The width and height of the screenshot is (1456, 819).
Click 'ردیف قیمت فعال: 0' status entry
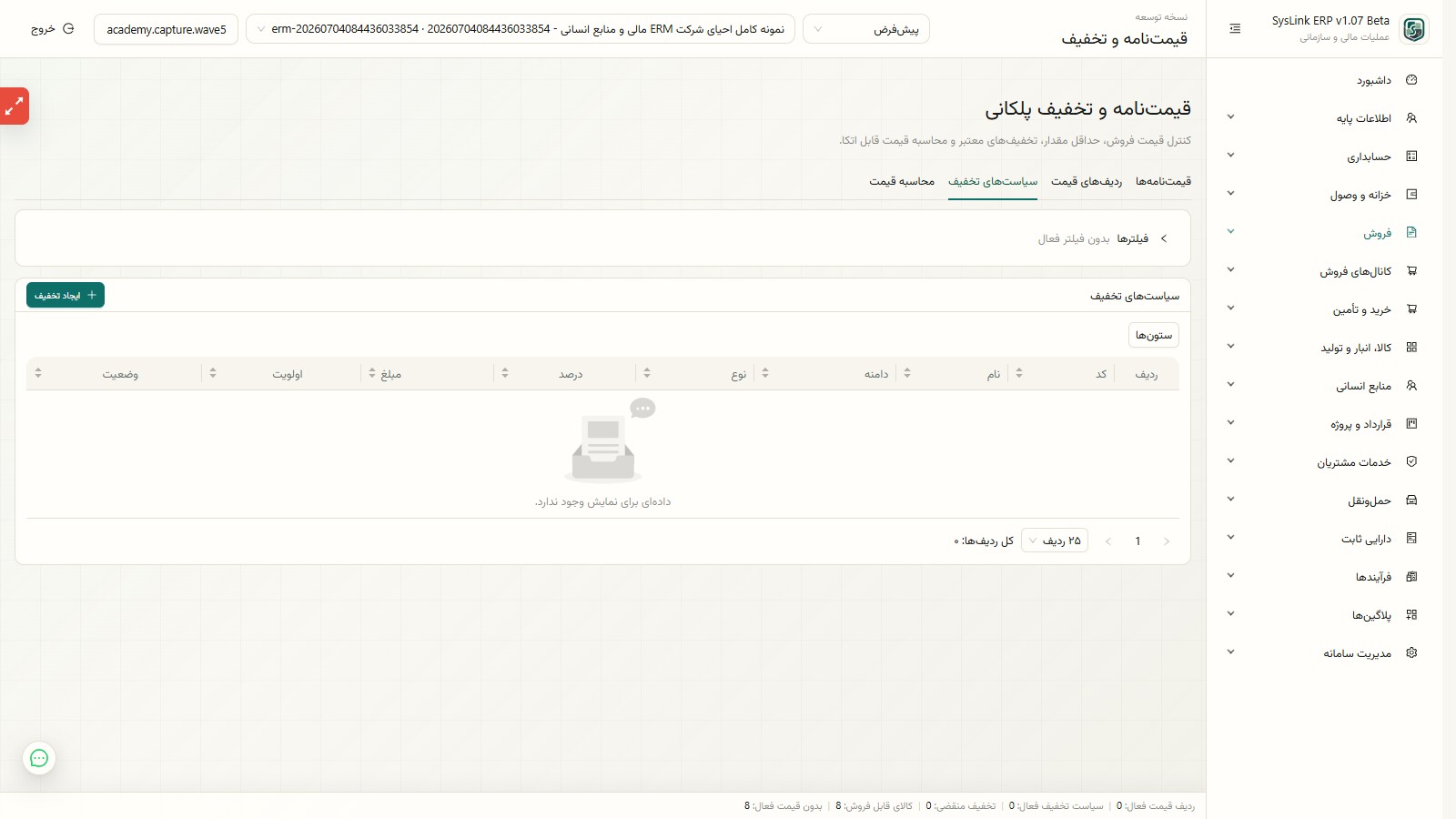[1156, 806]
